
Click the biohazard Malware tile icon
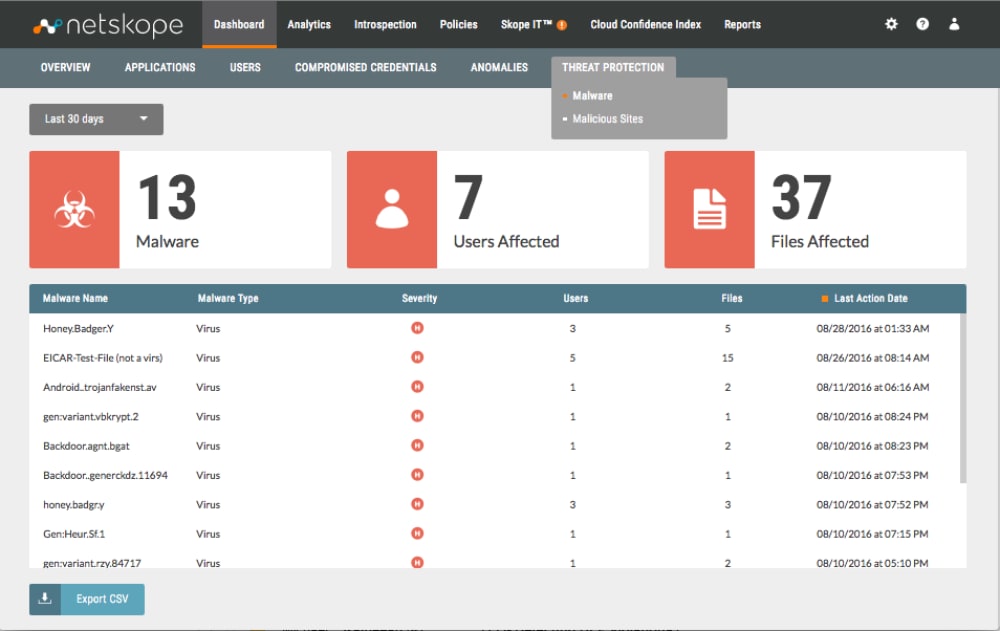coord(74,209)
